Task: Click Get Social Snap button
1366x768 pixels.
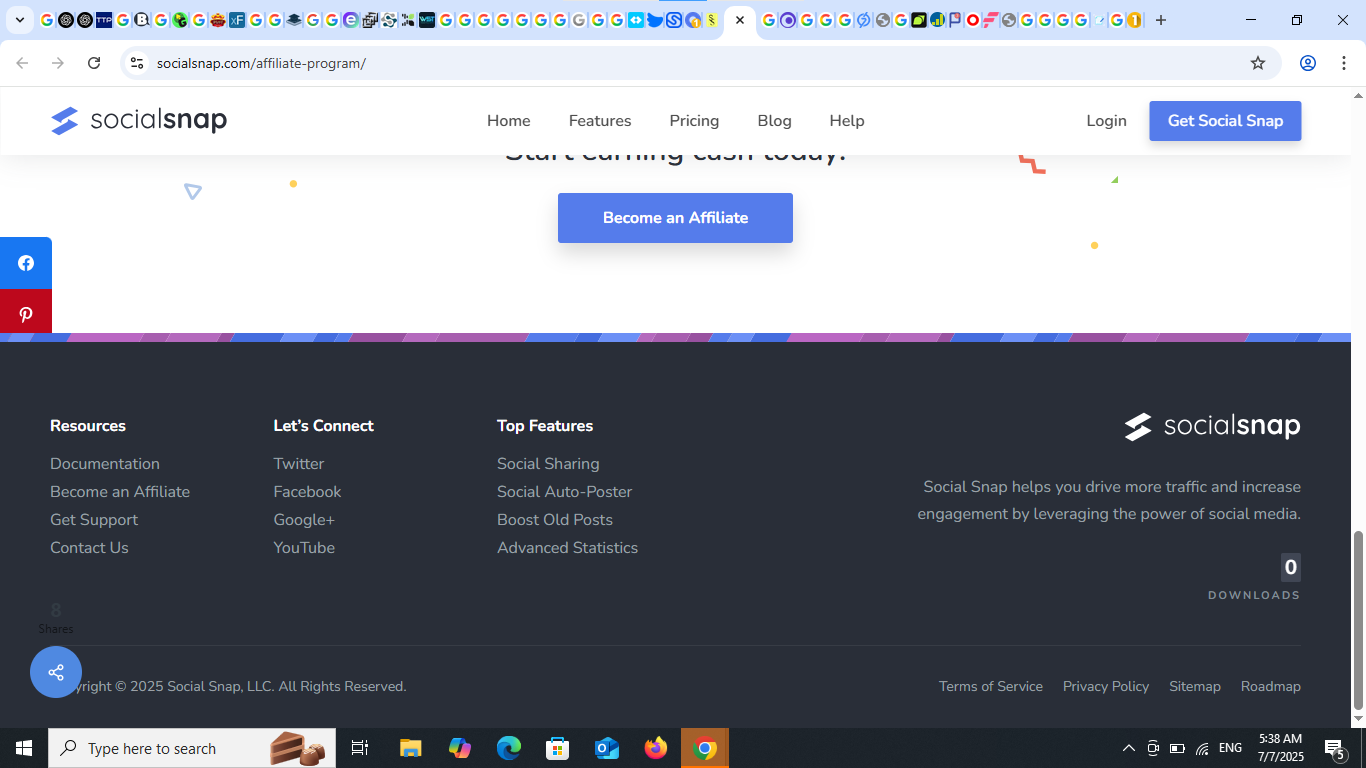Action: [x=1225, y=121]
